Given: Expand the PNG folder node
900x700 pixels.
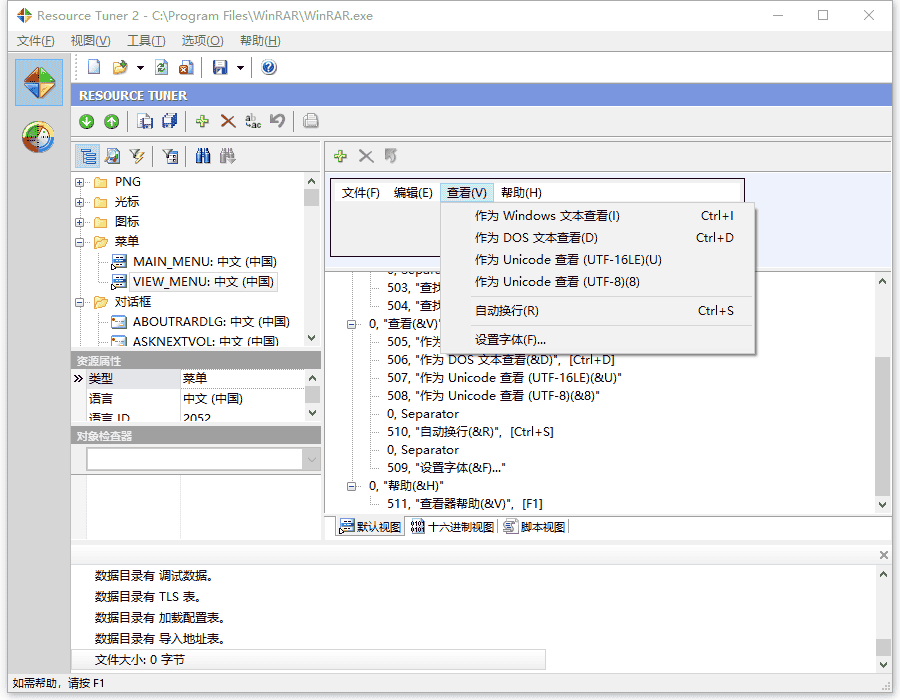Looking at the screenshot, I should click(79, 182).
